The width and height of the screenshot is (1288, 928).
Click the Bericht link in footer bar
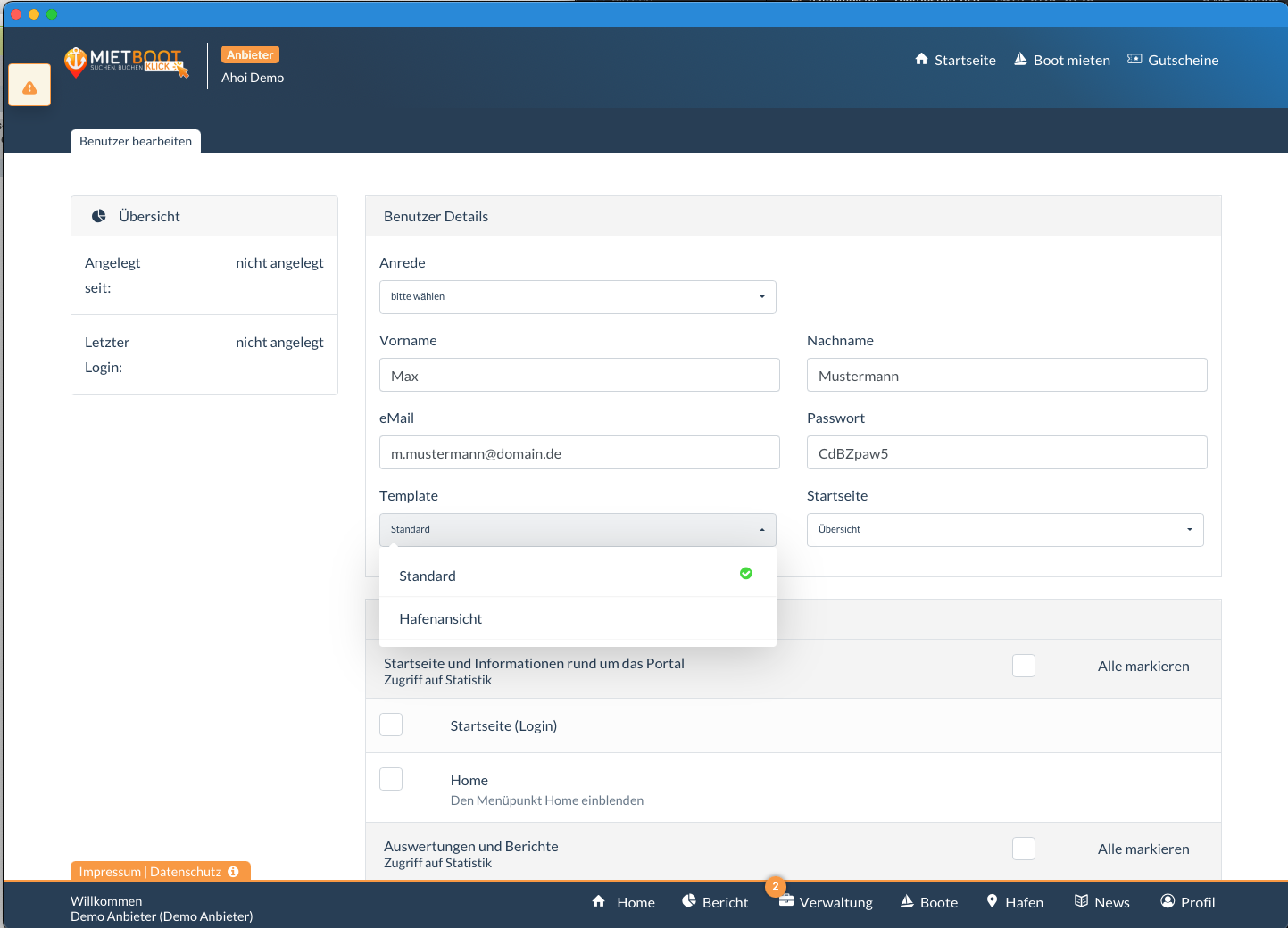715,902
